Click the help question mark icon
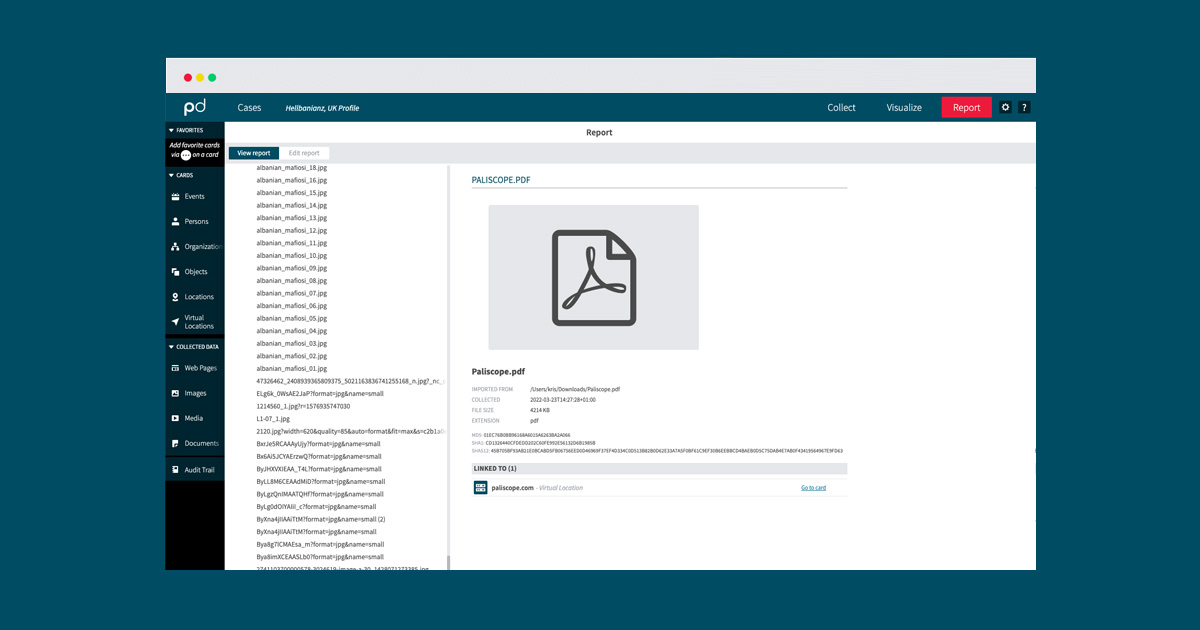The width and height of the screenshot is (1200, 630). [1024, 108]
